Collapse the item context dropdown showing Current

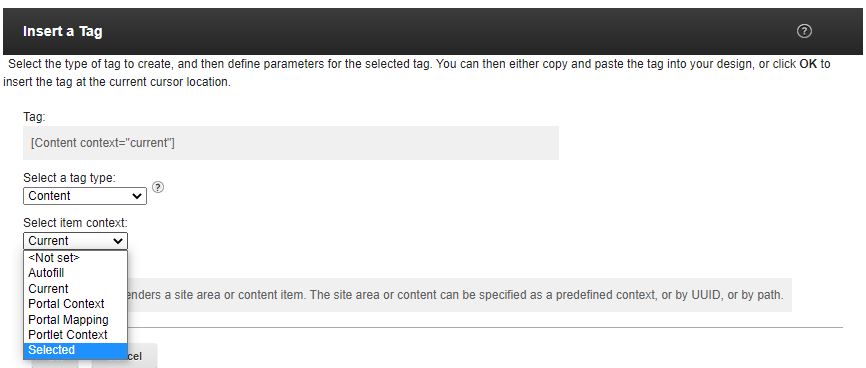pyautogui.click(x=76, y=241)
